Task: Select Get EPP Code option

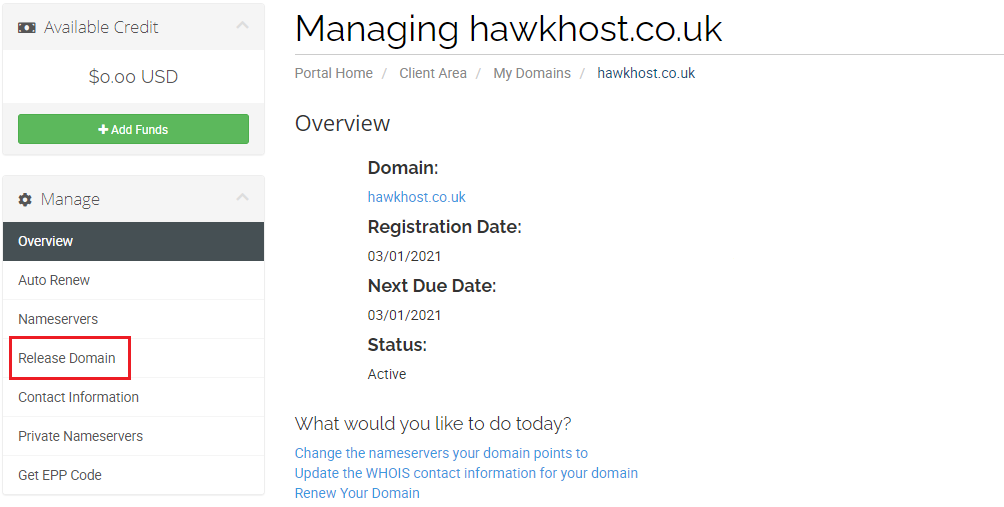Action: click(60, 475)
